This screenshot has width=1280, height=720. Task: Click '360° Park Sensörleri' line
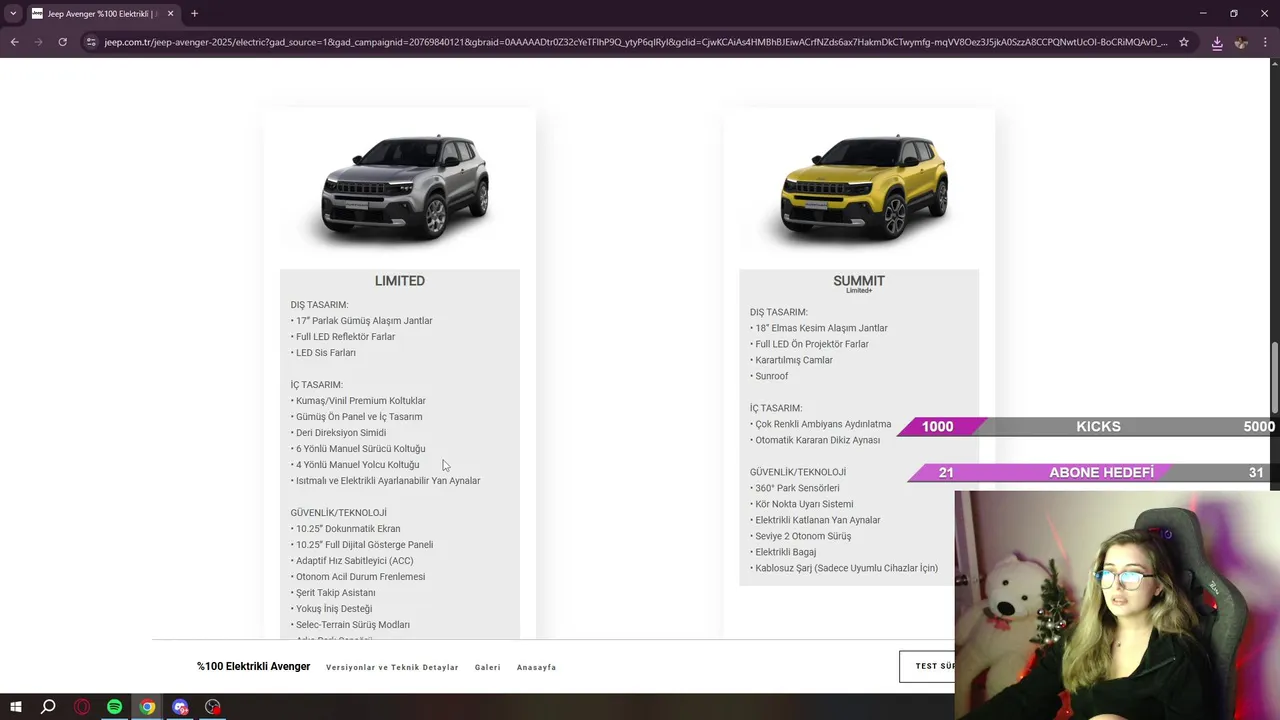[x=795, y=488]
